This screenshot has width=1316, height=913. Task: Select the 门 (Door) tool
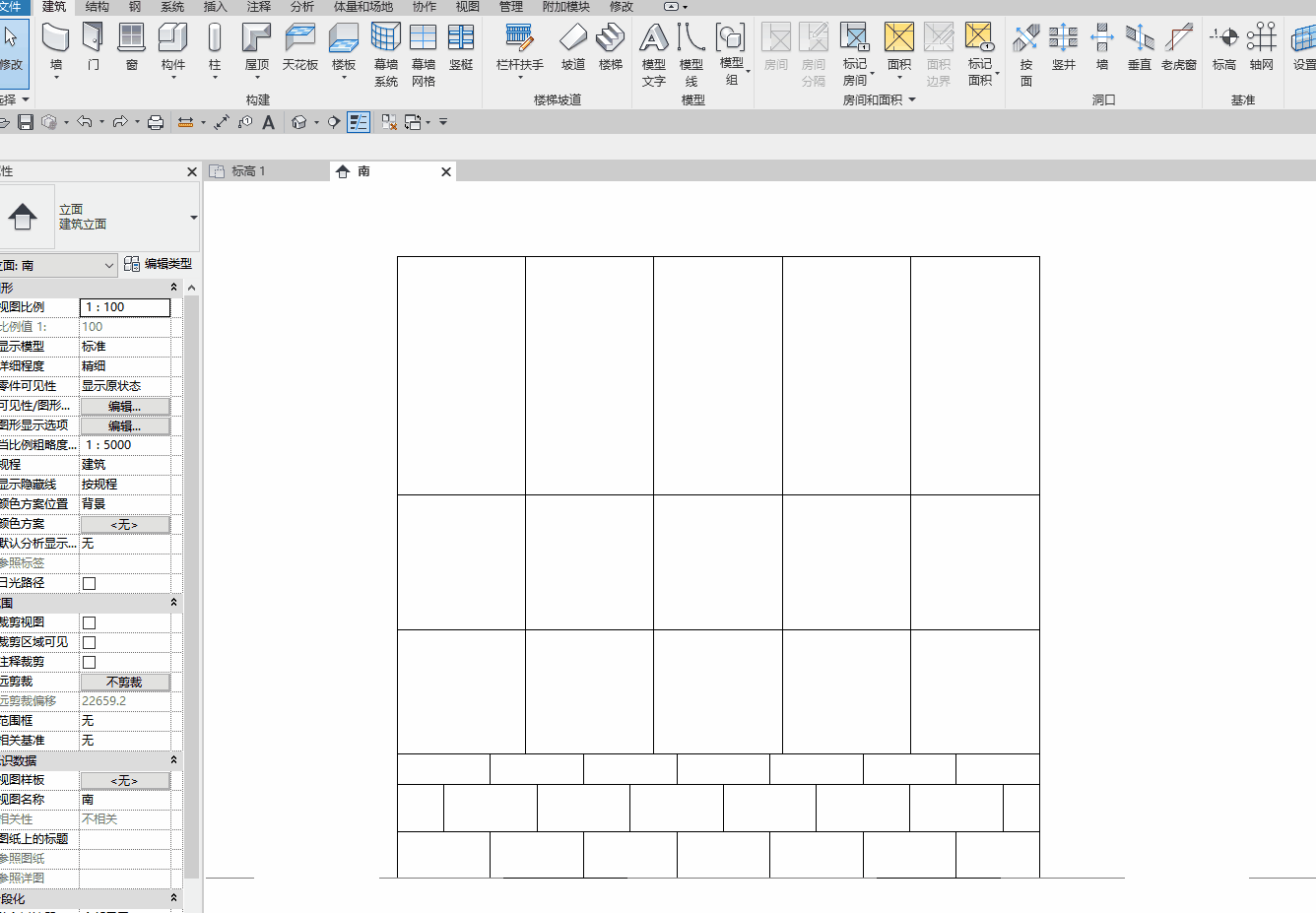click(94, 47)
